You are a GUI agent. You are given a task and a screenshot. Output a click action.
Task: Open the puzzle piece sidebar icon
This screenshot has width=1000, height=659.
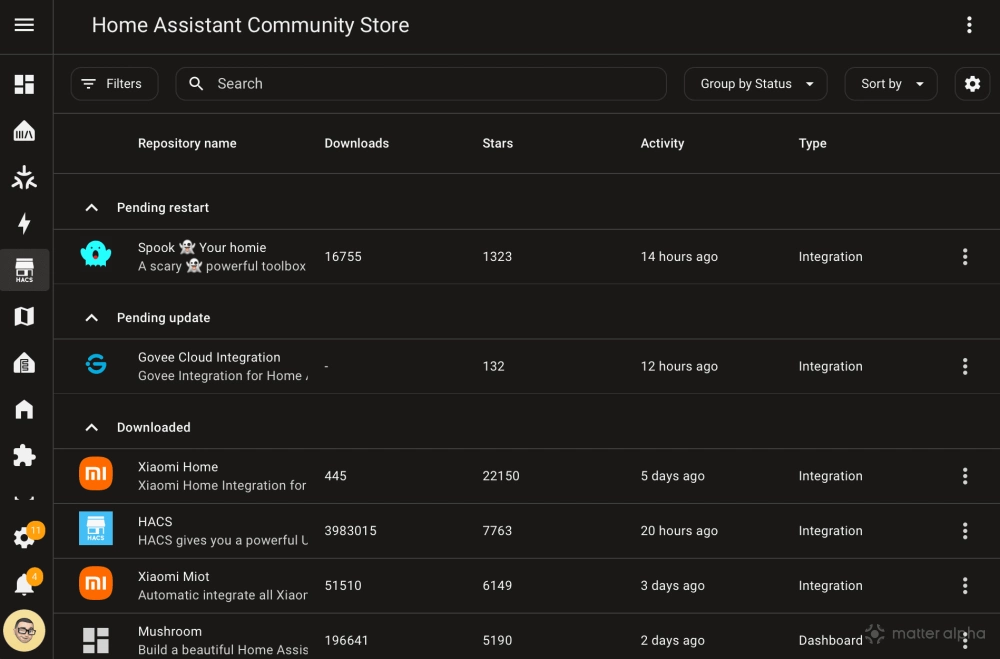[24, 455]
